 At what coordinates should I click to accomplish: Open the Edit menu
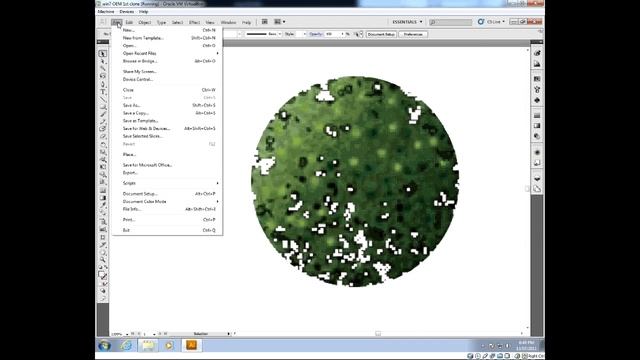click(x=129, y=22)
